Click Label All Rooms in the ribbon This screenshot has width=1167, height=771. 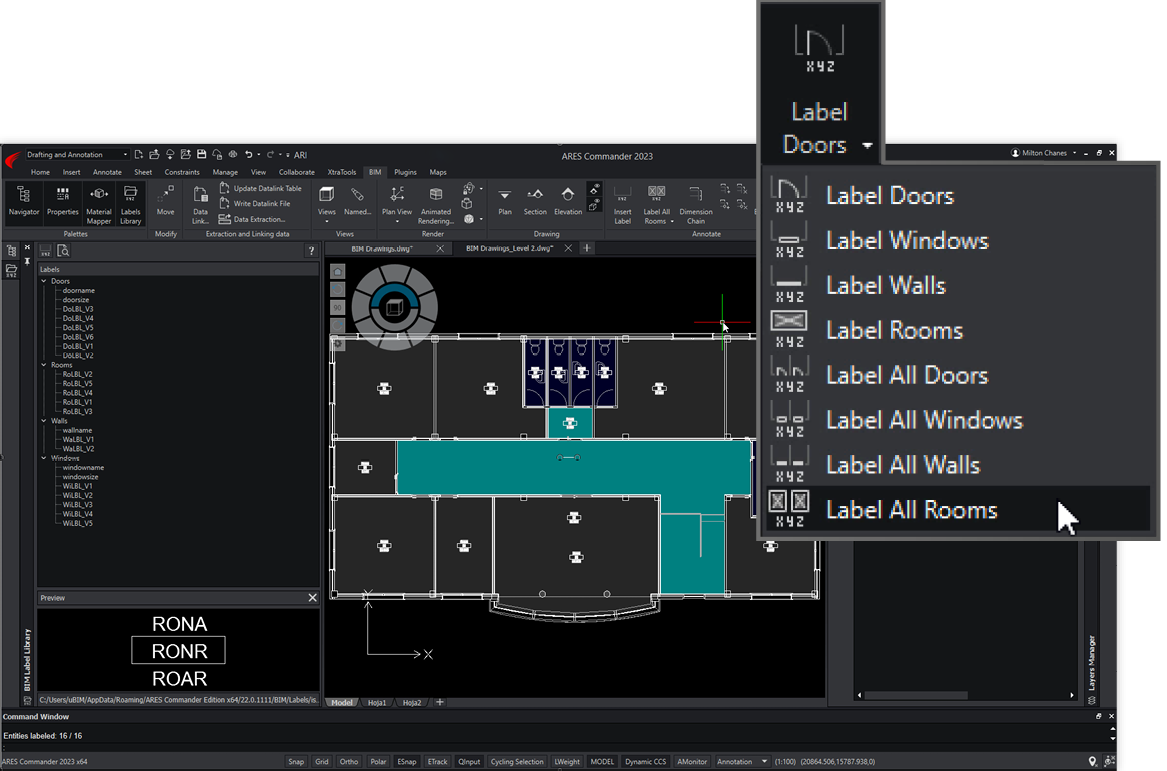pos(656,205)
